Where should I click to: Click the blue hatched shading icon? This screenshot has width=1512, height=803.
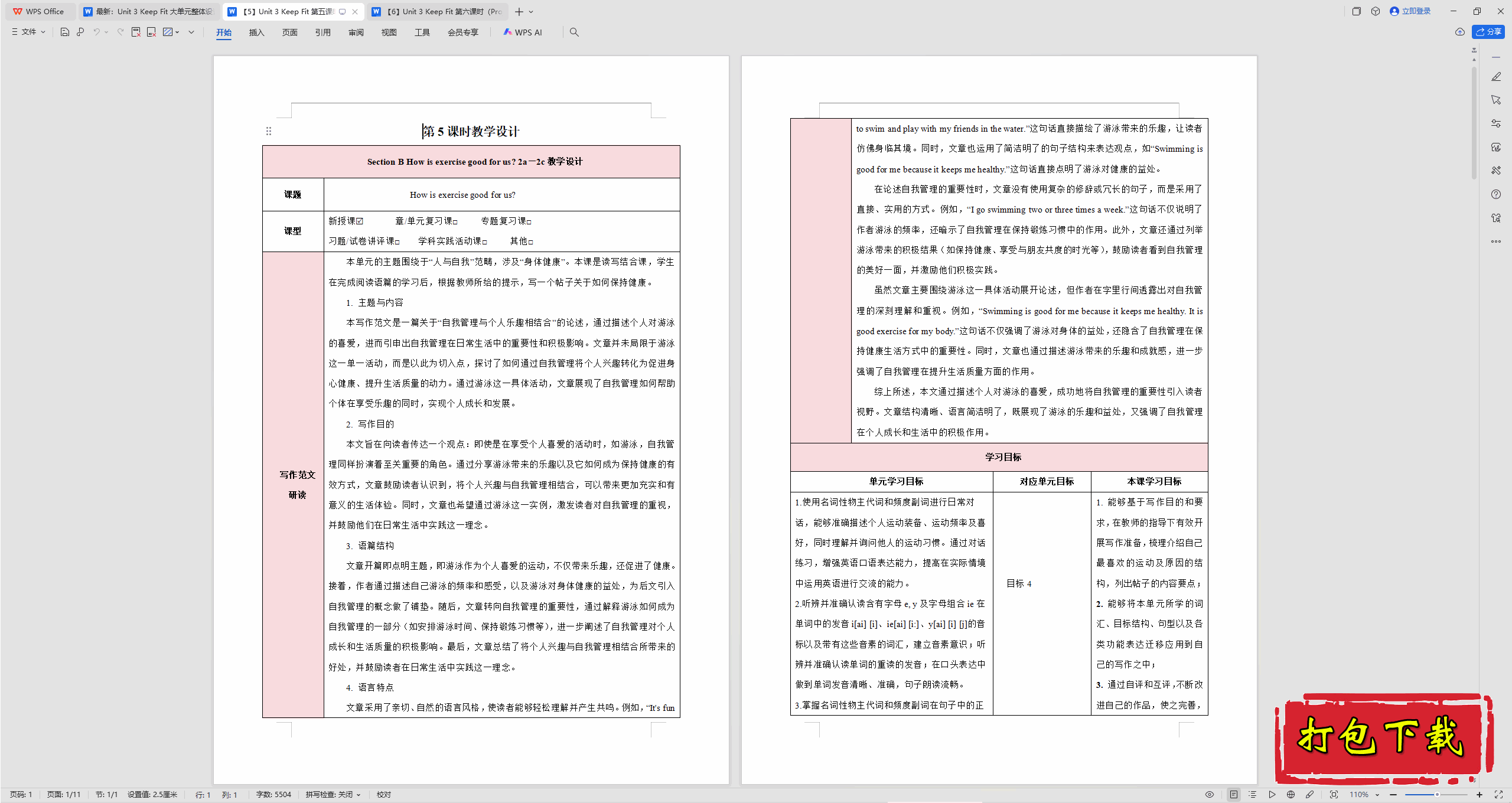pos(168,32)
